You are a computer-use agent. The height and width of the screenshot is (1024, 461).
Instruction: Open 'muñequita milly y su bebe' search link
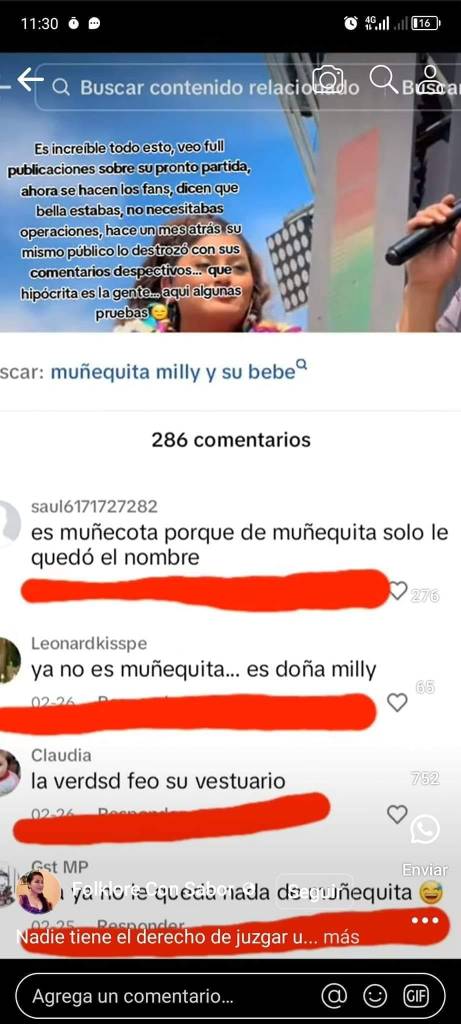click(174, 372)
